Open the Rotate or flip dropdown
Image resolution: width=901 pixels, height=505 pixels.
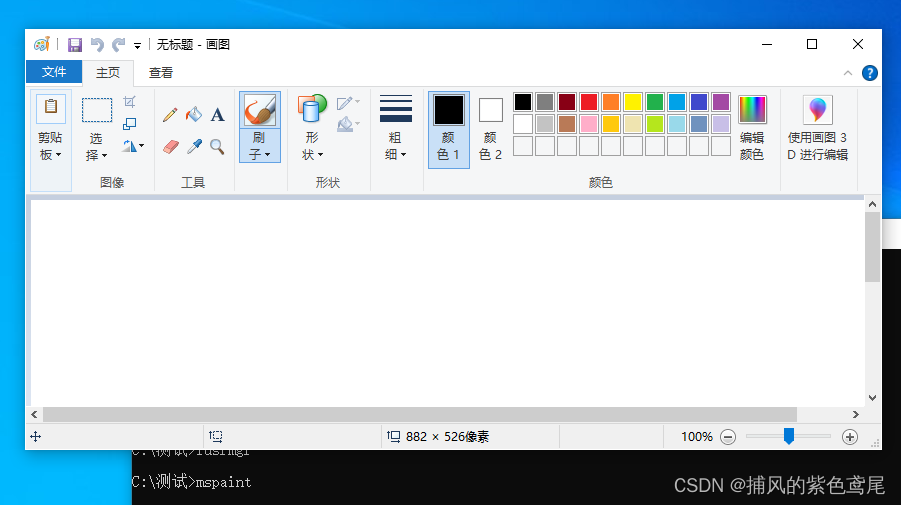(133, 146)
